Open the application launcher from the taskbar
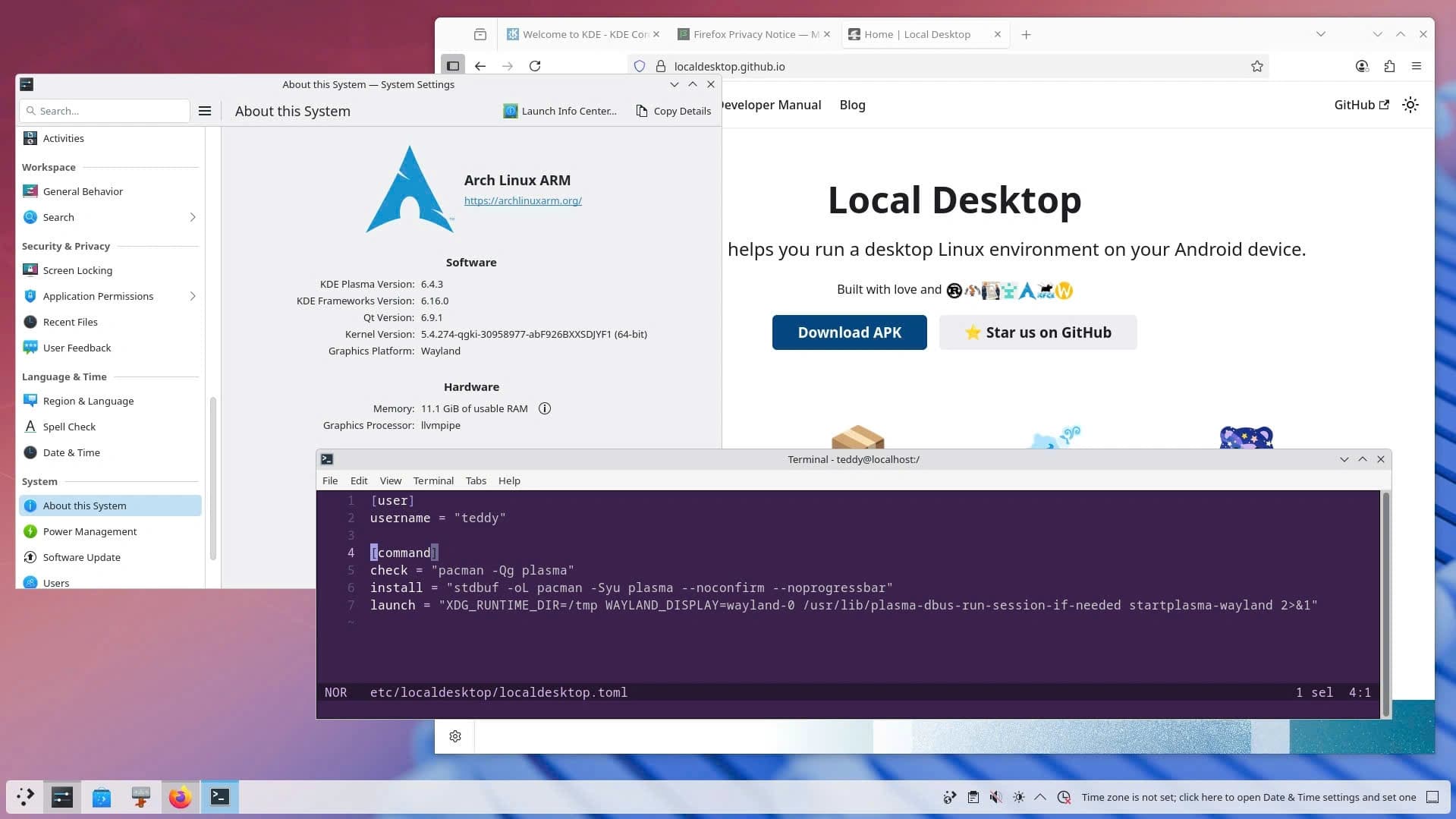The width and height of the screenshot is (1456, 819). tap(25, 797)
